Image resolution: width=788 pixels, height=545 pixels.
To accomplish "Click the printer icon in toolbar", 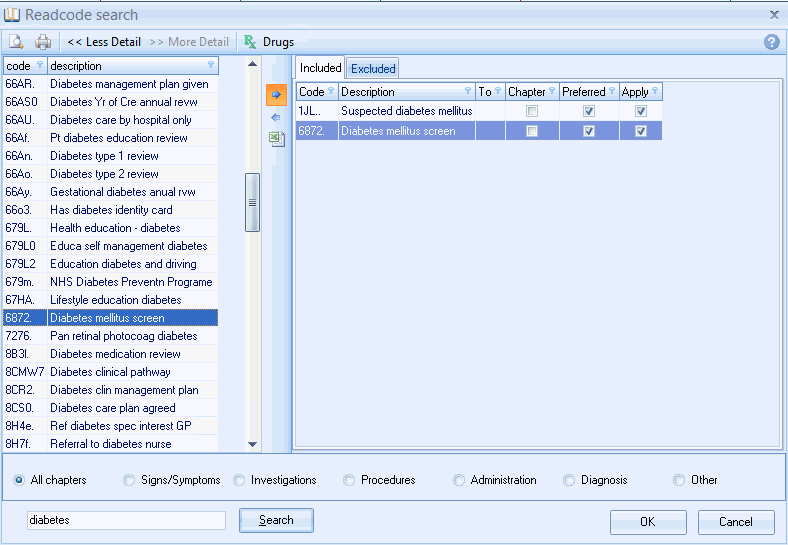I will pyautogui.click(x=43, y=42).
